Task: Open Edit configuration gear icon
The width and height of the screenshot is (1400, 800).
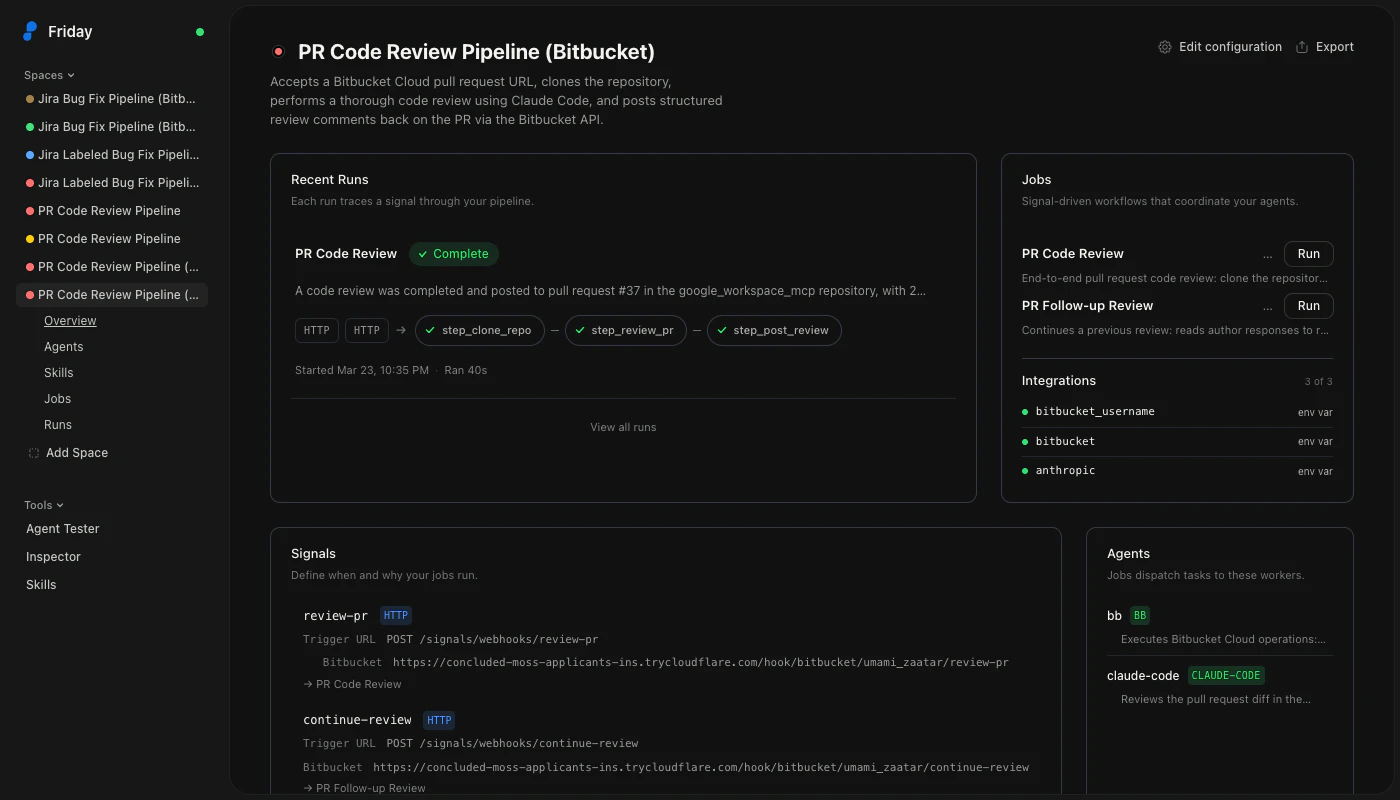Action: pos(1165,47)
